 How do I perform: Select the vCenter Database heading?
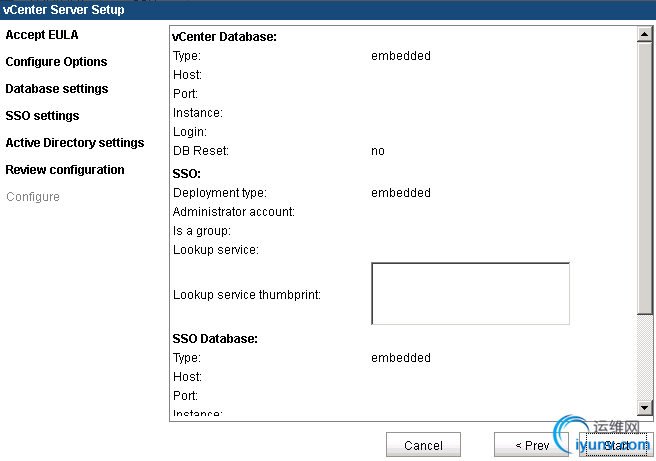pos(224,37)
